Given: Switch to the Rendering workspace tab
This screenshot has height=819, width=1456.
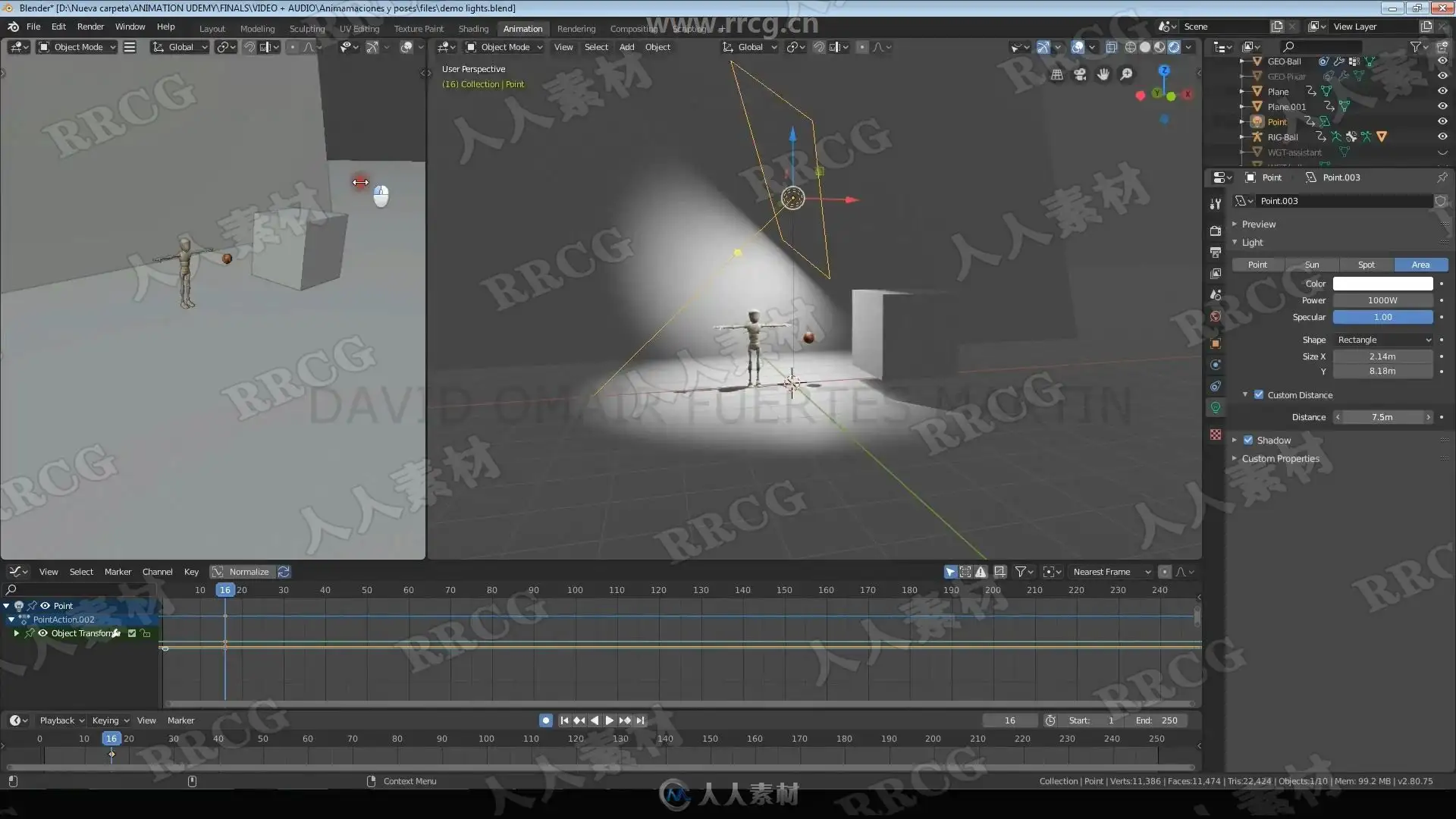Looking at the screenshot, I should tap(576, 29).
